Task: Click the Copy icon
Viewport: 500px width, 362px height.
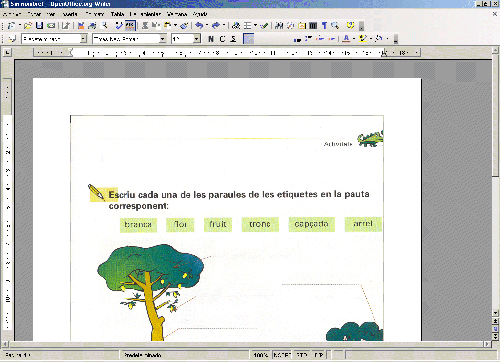Action: pyautogui.click(x=155, y=25)
